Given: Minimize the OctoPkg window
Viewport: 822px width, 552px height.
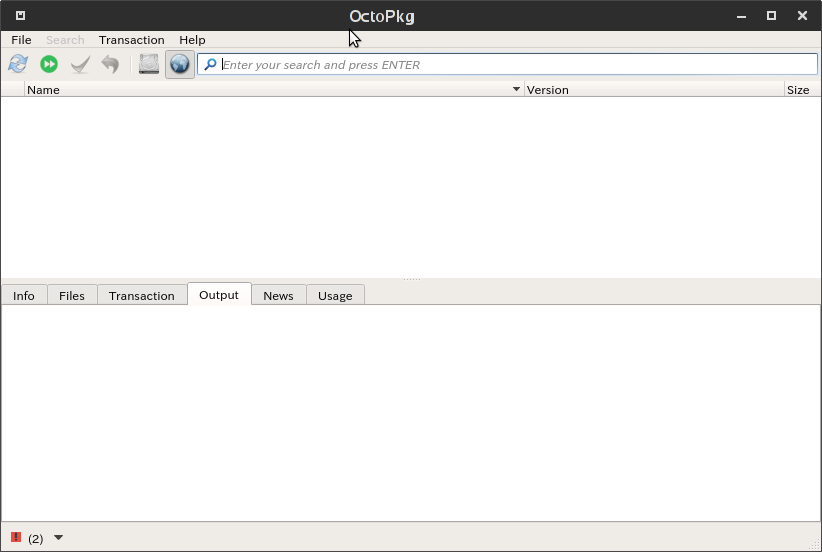Looking at the screenshot, I should click(741, 16).
